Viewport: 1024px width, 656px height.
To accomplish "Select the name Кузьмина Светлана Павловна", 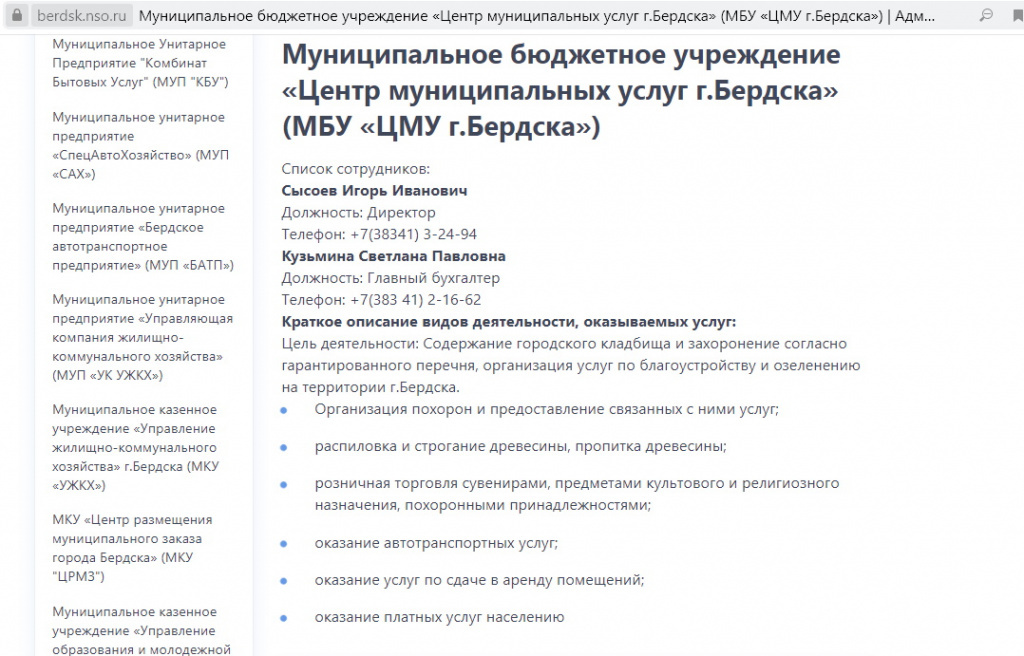I will coord(395,256).
